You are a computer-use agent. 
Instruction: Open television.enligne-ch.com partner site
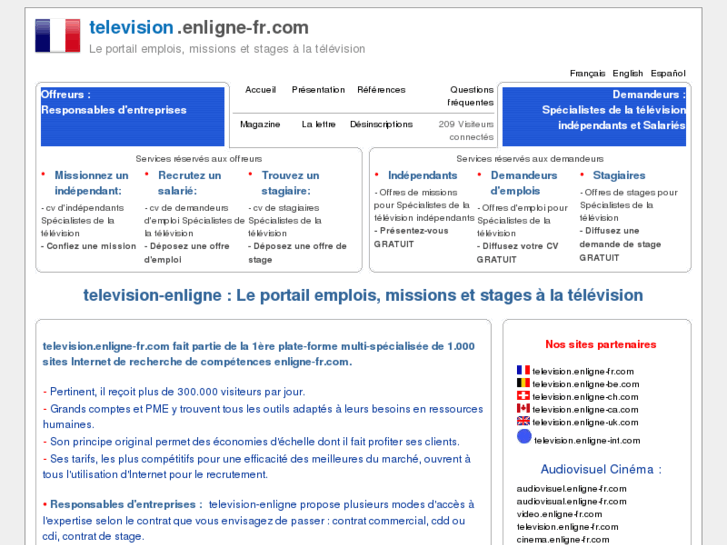(x=585, y=397)
